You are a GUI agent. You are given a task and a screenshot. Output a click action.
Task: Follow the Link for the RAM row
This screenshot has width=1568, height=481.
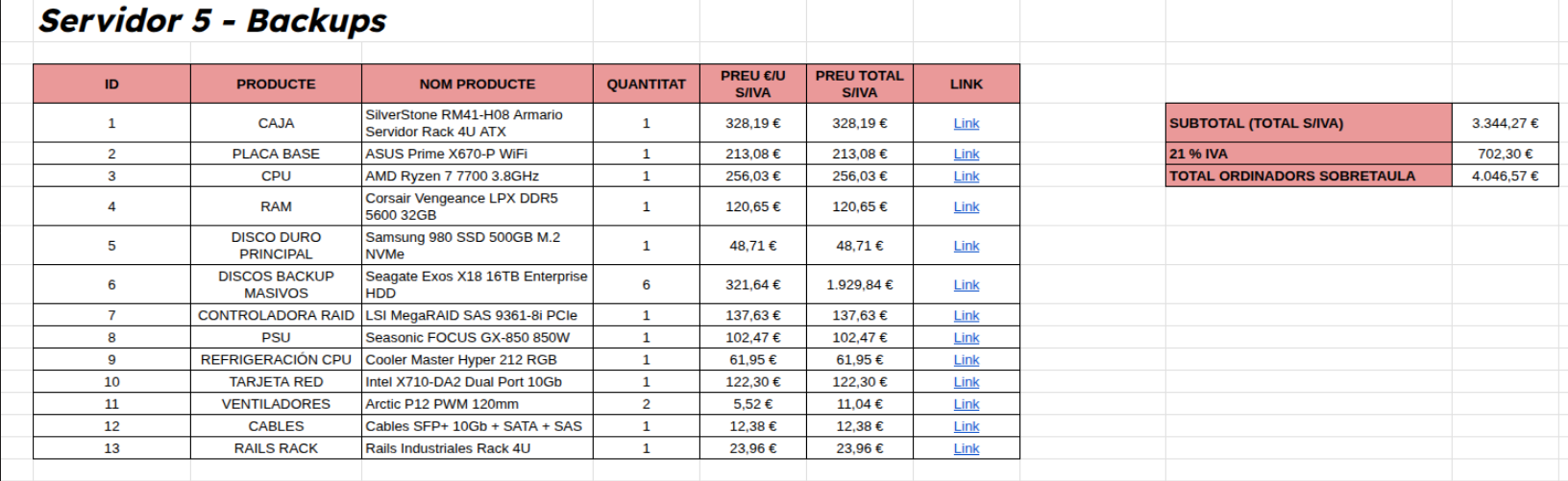coord(966,206)
